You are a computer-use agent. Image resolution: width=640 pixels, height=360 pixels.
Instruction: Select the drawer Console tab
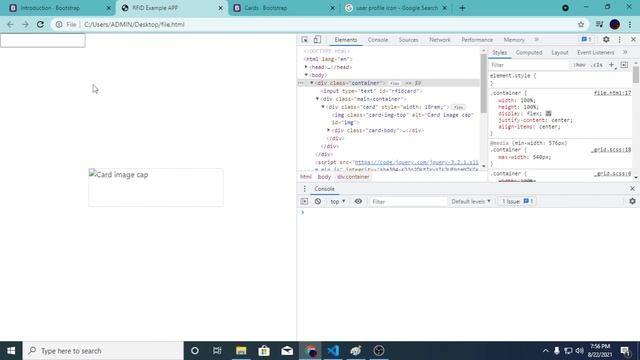(x=324, y=189)
